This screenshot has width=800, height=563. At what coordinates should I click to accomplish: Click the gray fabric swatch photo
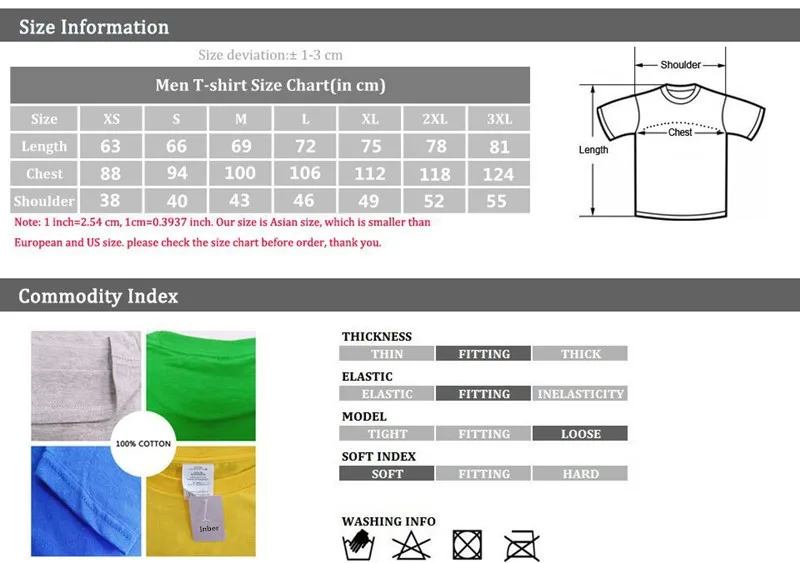[86, 386]
